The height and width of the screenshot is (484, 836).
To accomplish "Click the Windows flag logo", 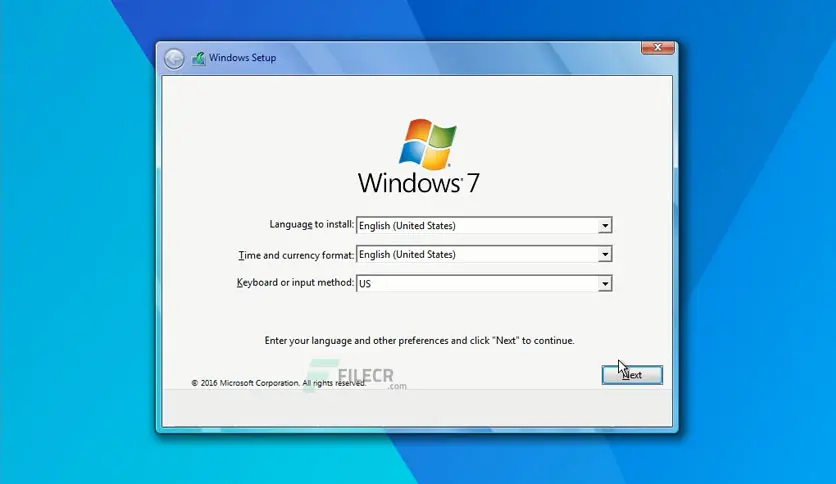I will (427, 143).
